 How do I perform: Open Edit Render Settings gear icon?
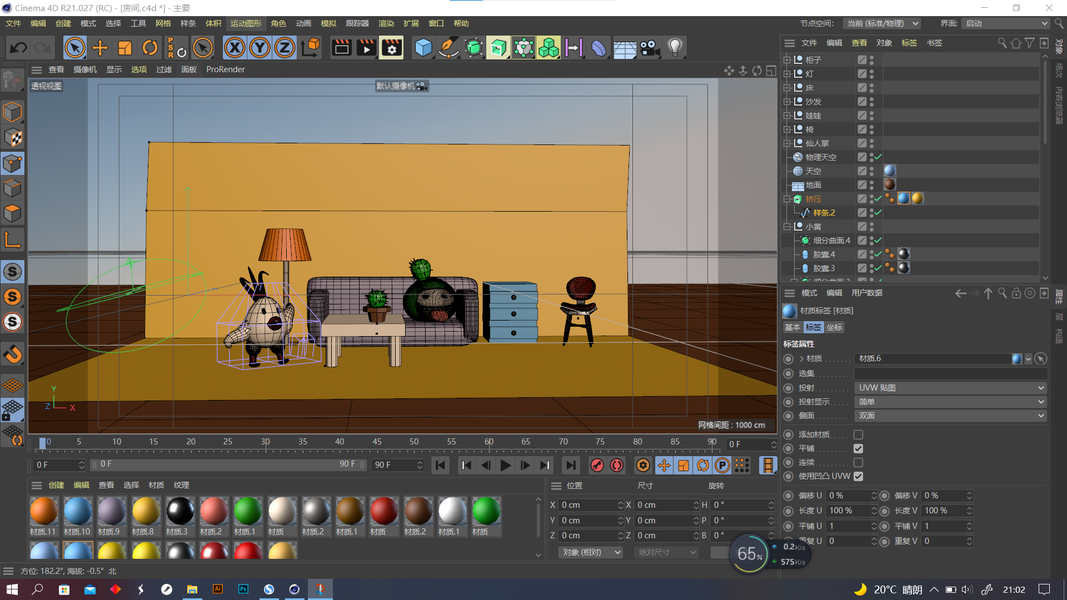[x=391, y=48]
